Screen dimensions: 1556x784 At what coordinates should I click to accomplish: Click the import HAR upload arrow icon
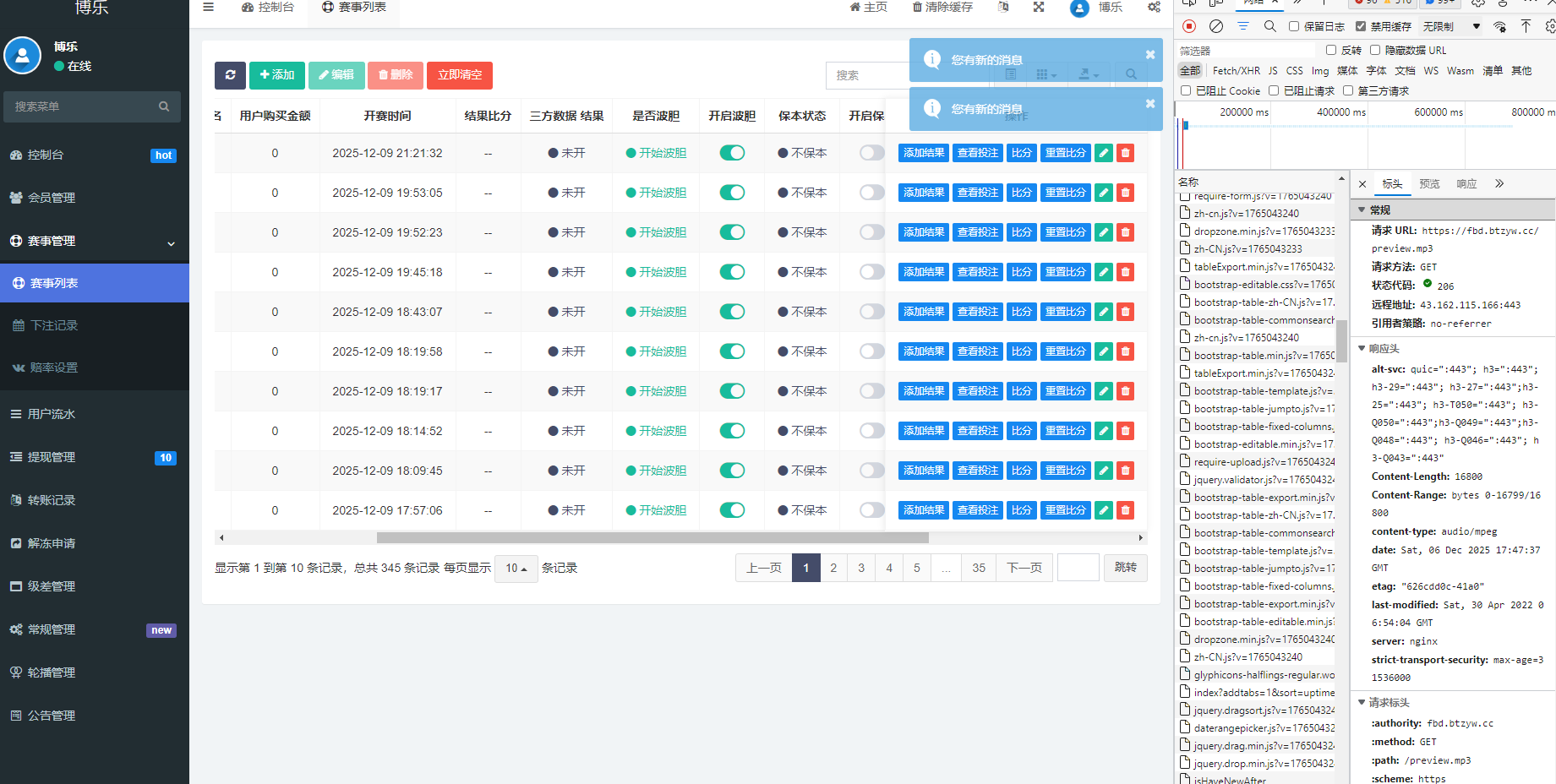click(1526, 26)
